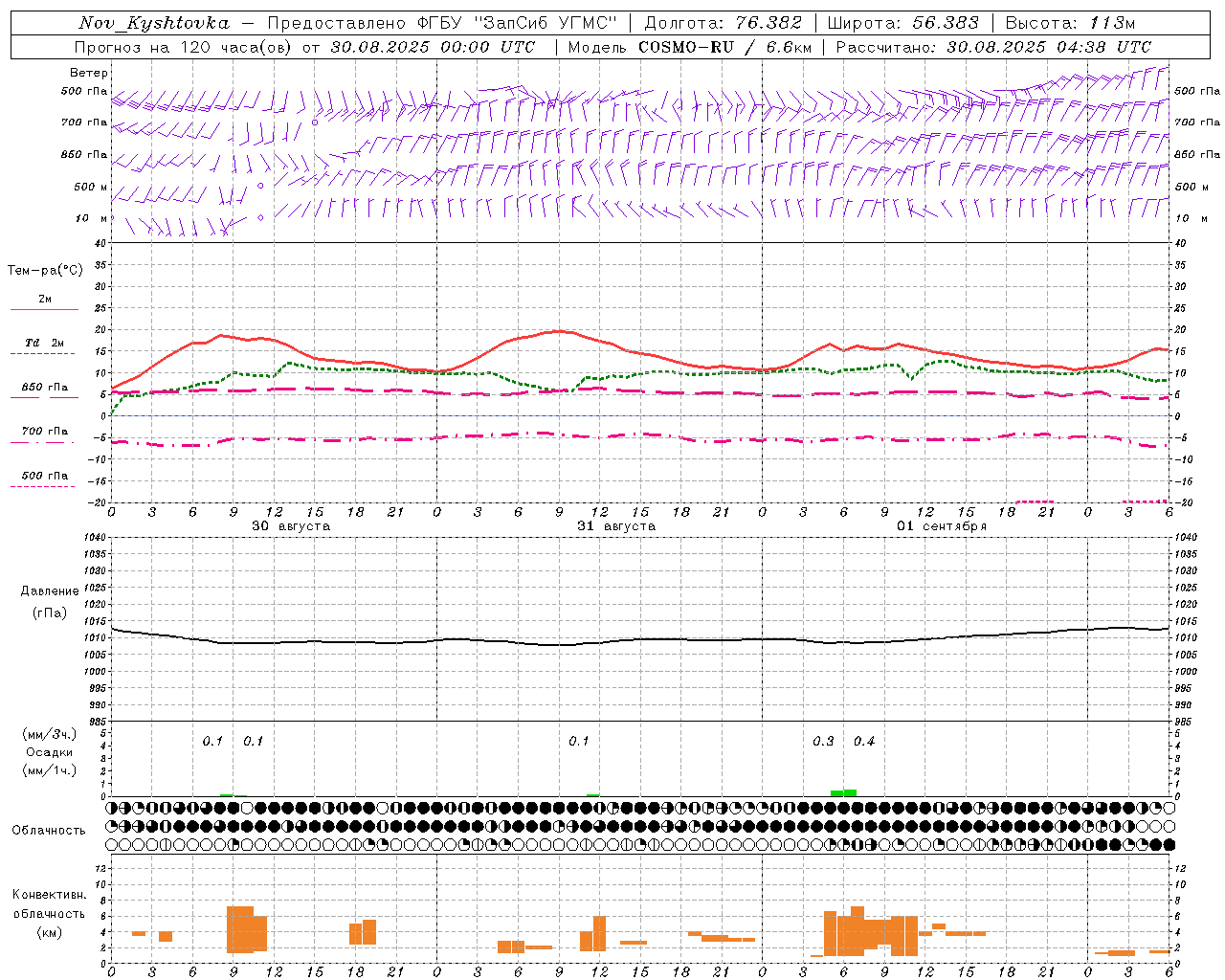The image size is (1225, 980).
Task: Click the (мм/3ч.) unit label
Action: (50, 735)
